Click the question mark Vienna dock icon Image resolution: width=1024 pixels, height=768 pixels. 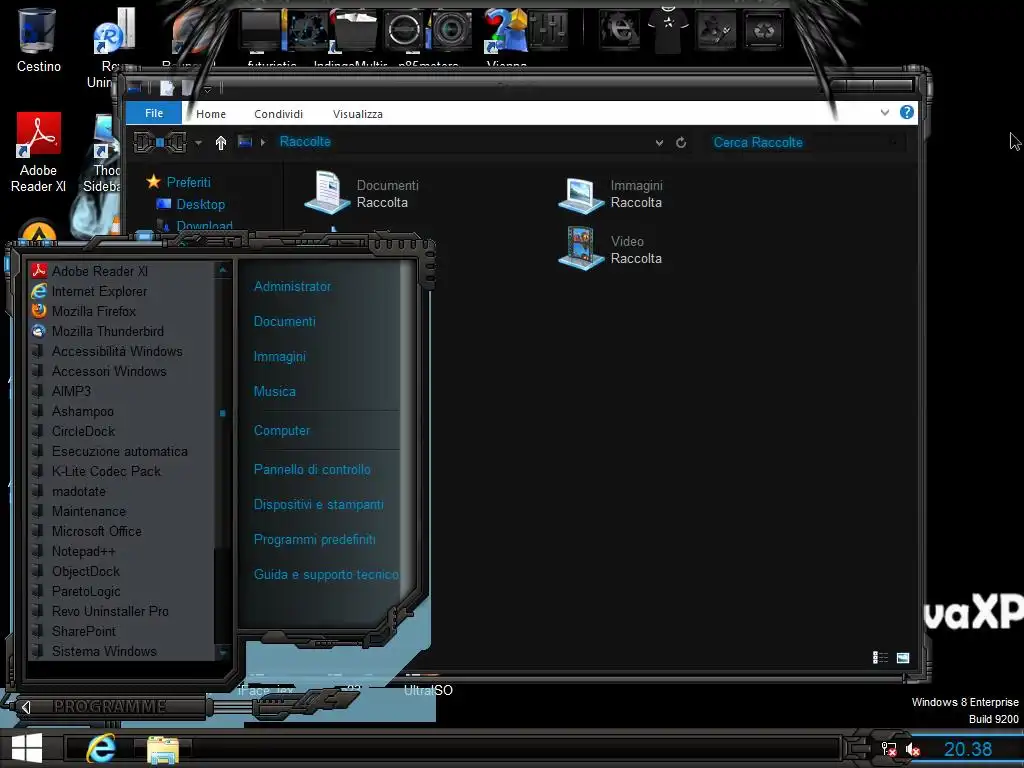(x=505, y=31)
